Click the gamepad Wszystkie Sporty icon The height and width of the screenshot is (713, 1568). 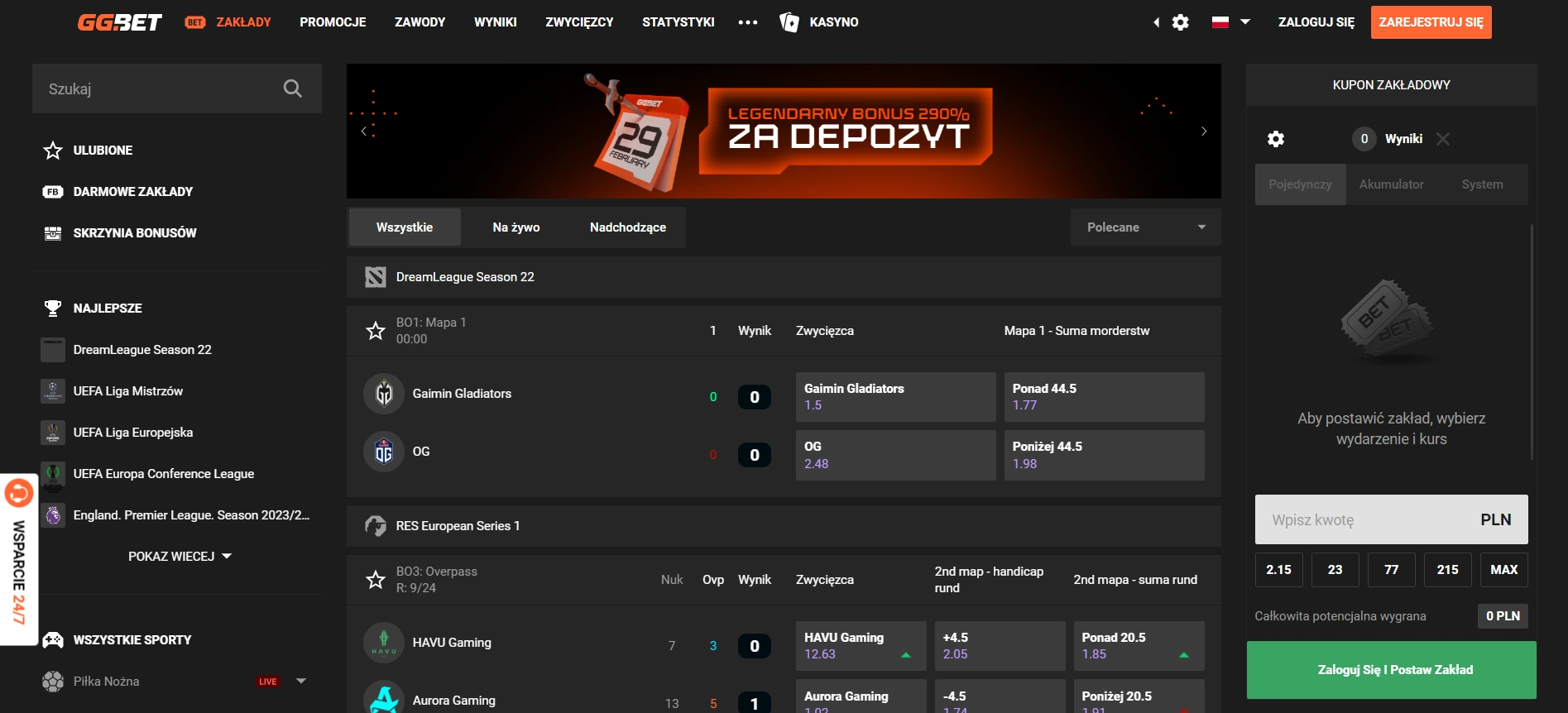click(x=53, y=639)
